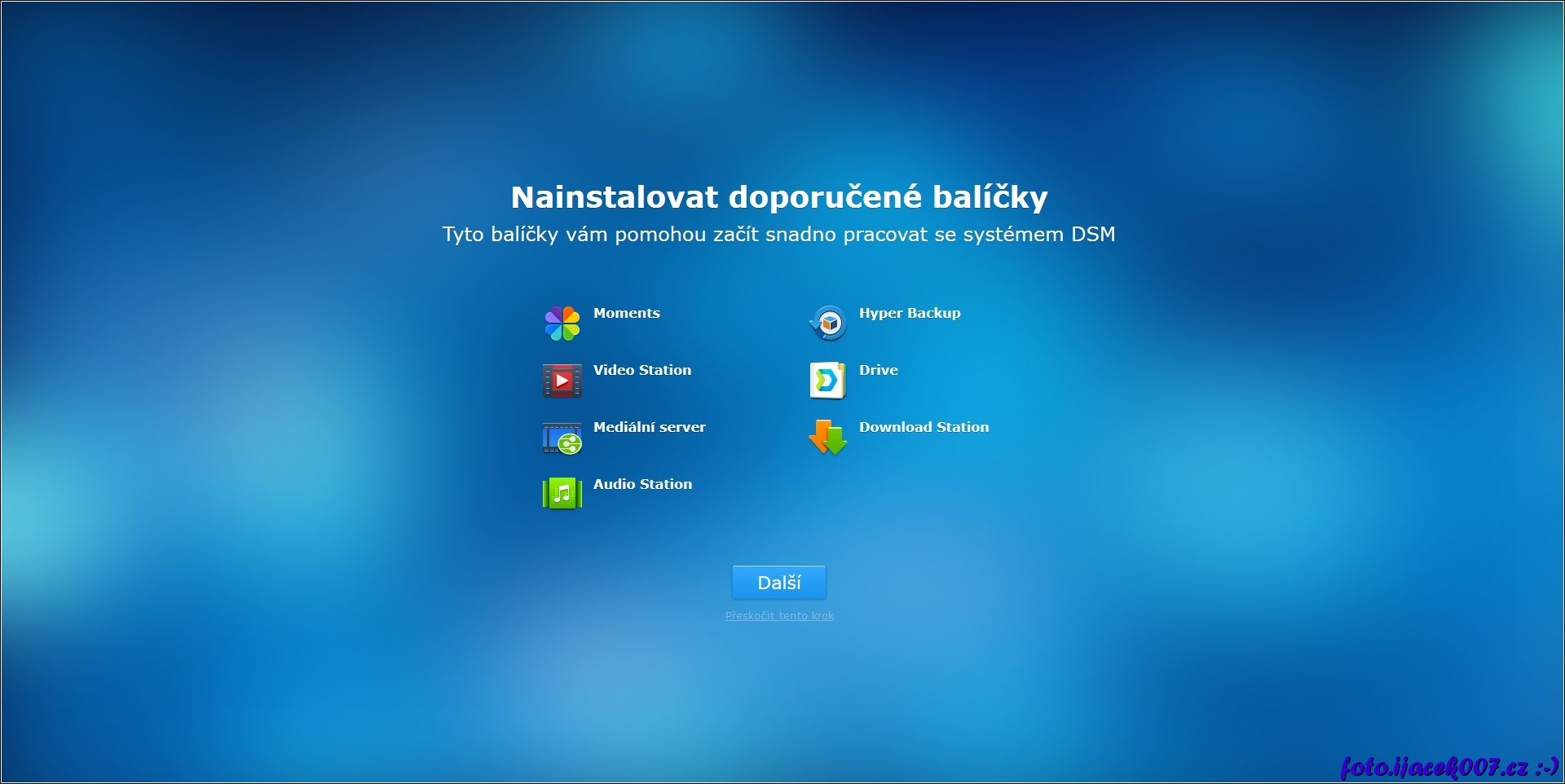Select the Audio Station label

(x=642, y=484)
